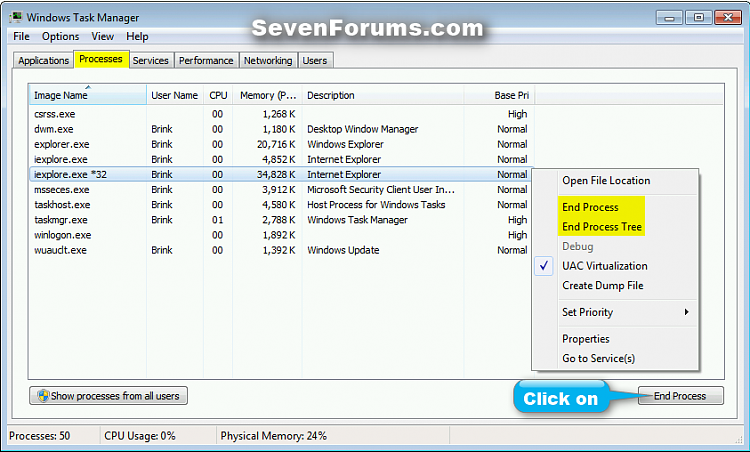Click Physical Memory: 24% in status bar

pos(273,436)
